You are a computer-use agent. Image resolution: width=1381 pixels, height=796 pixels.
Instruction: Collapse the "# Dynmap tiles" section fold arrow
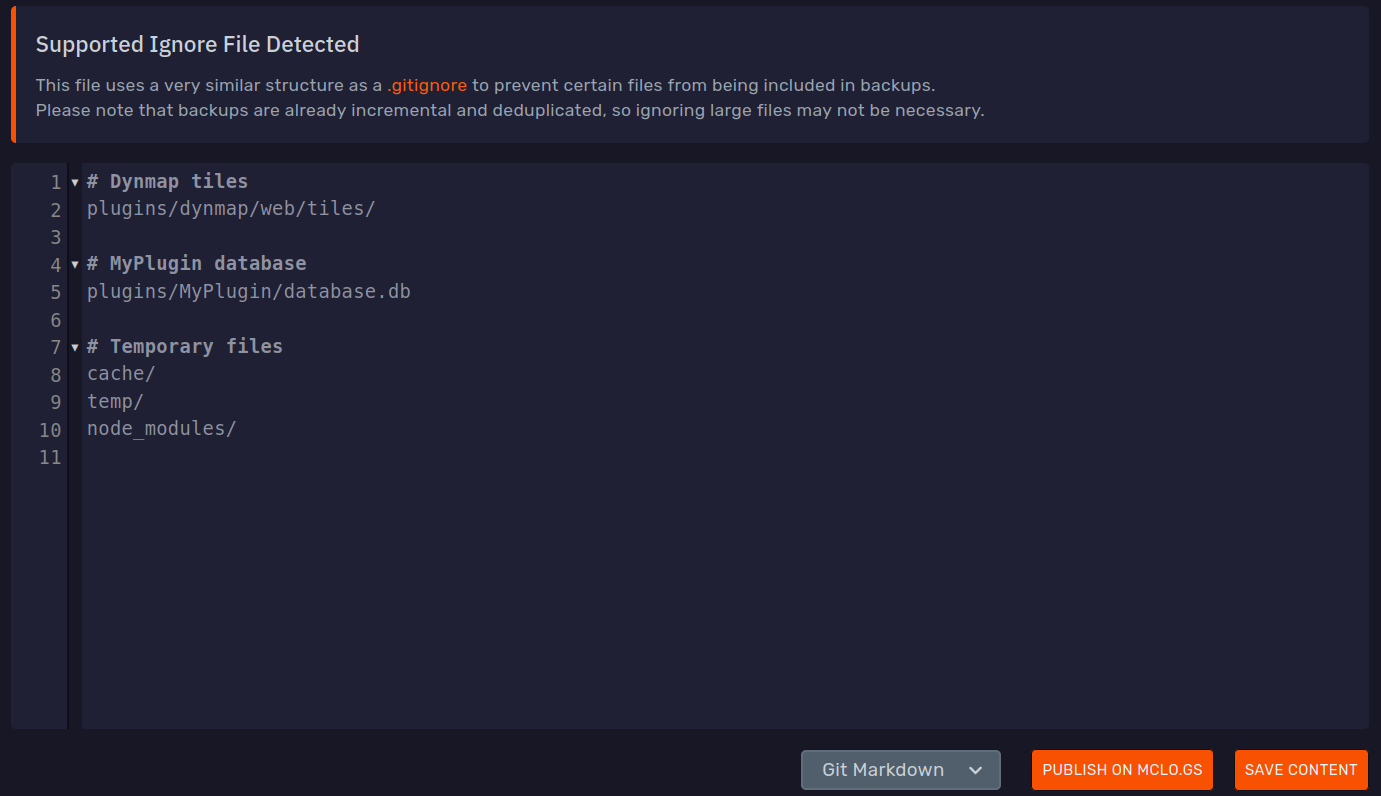(x=74, y=182)
